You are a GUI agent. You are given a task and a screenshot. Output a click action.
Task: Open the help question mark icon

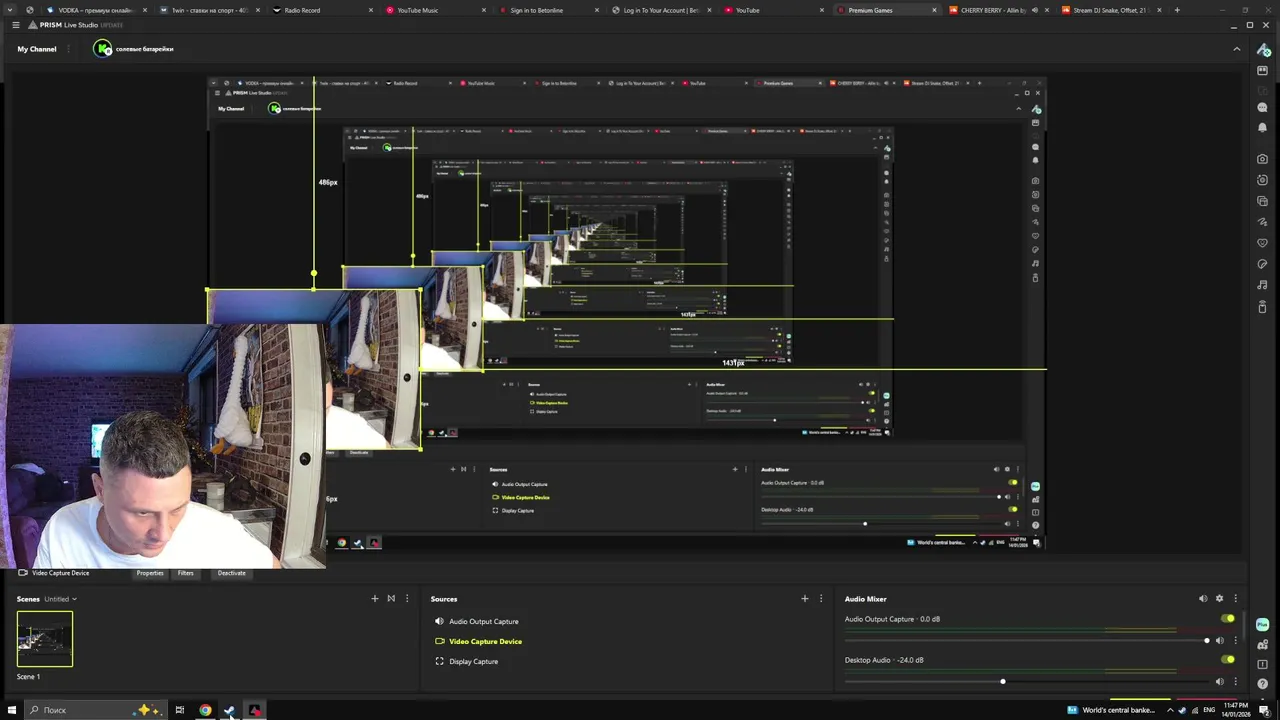point(1262,684)
